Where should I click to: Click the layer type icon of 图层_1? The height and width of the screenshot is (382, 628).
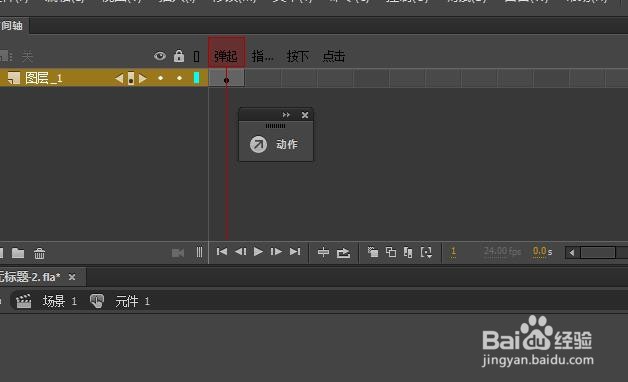pos(14,78)
